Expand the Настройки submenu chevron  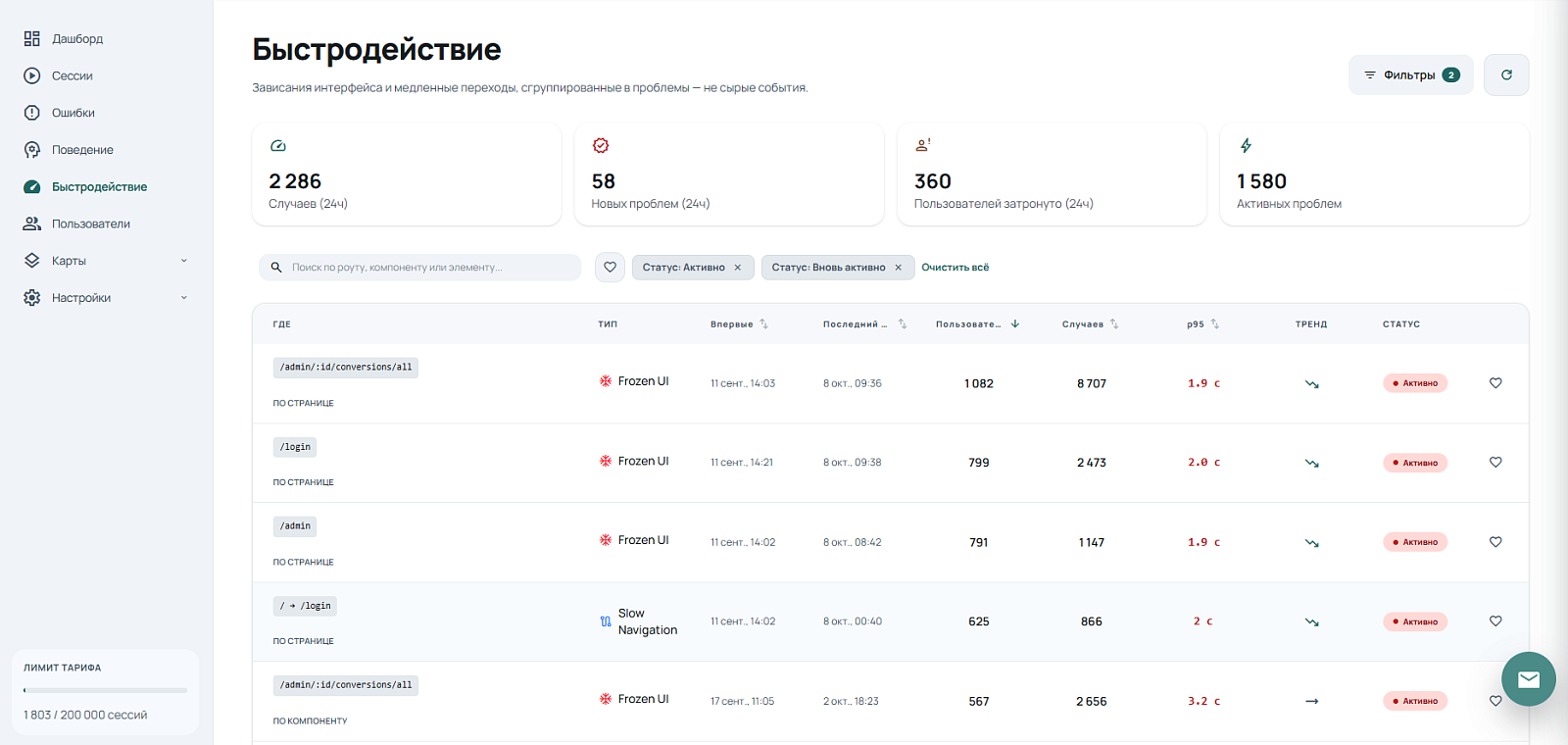pyautogui.click(x=184, y=298)
